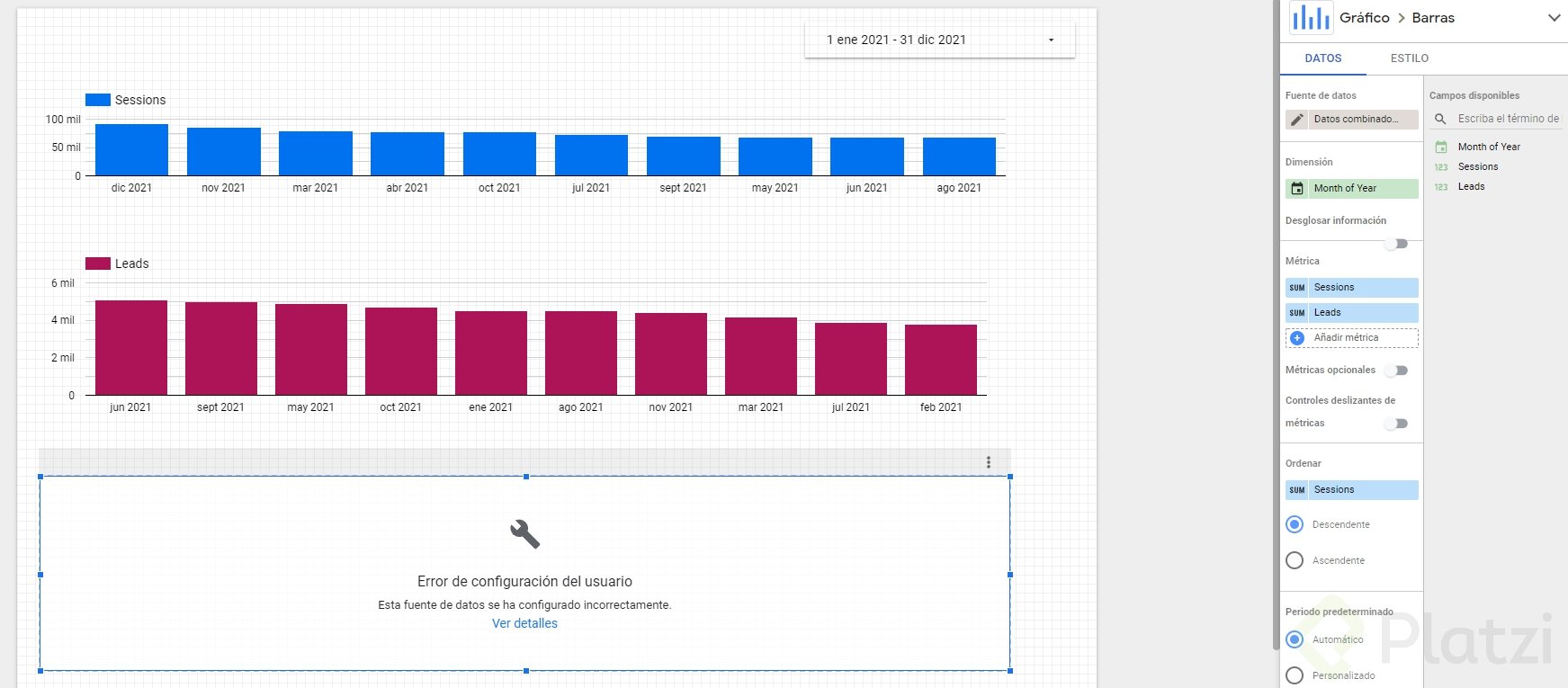Viewport: 1568px width, 688px height.
Task: Open the date range dropdown 1 ene 2021
Action: click(939, 40)
